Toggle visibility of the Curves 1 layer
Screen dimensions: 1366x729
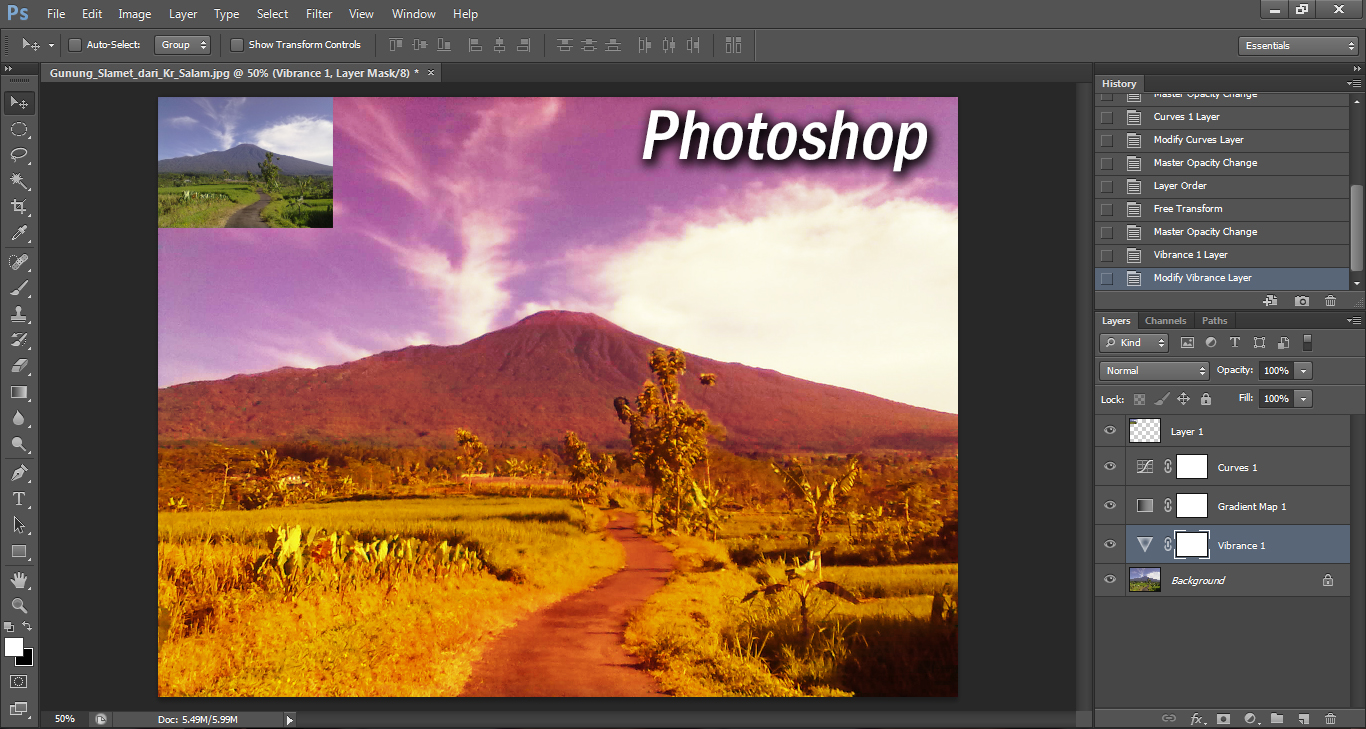click(1109, 466)
